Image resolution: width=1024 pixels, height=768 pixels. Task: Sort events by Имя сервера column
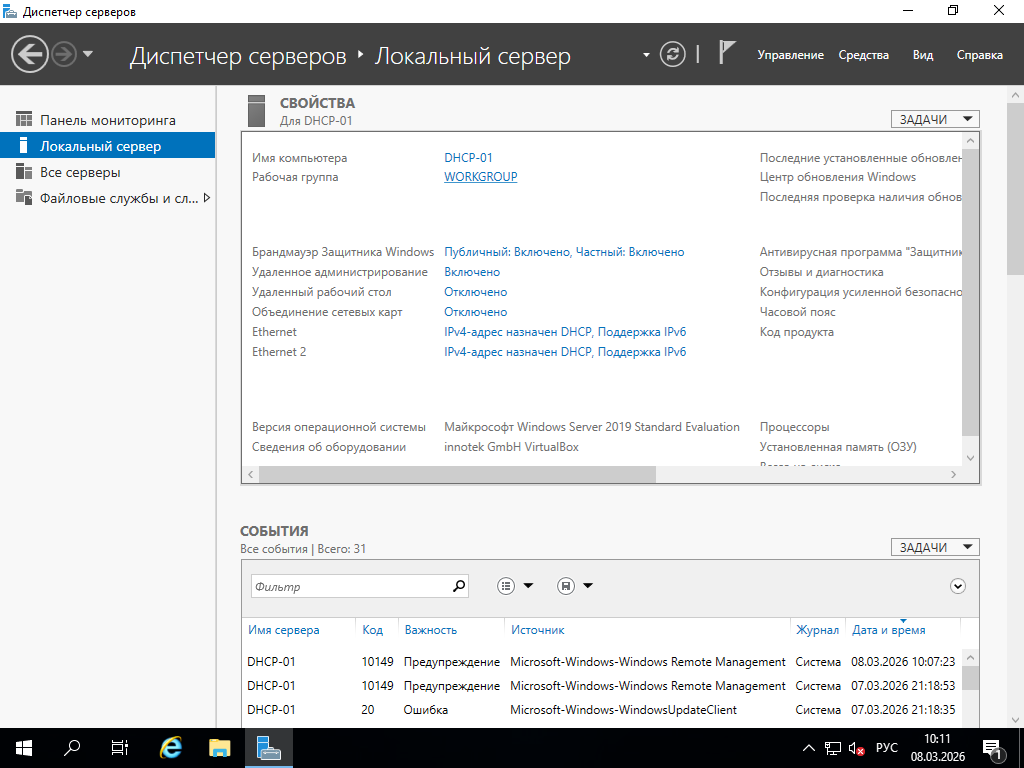[x=283, y=630]
